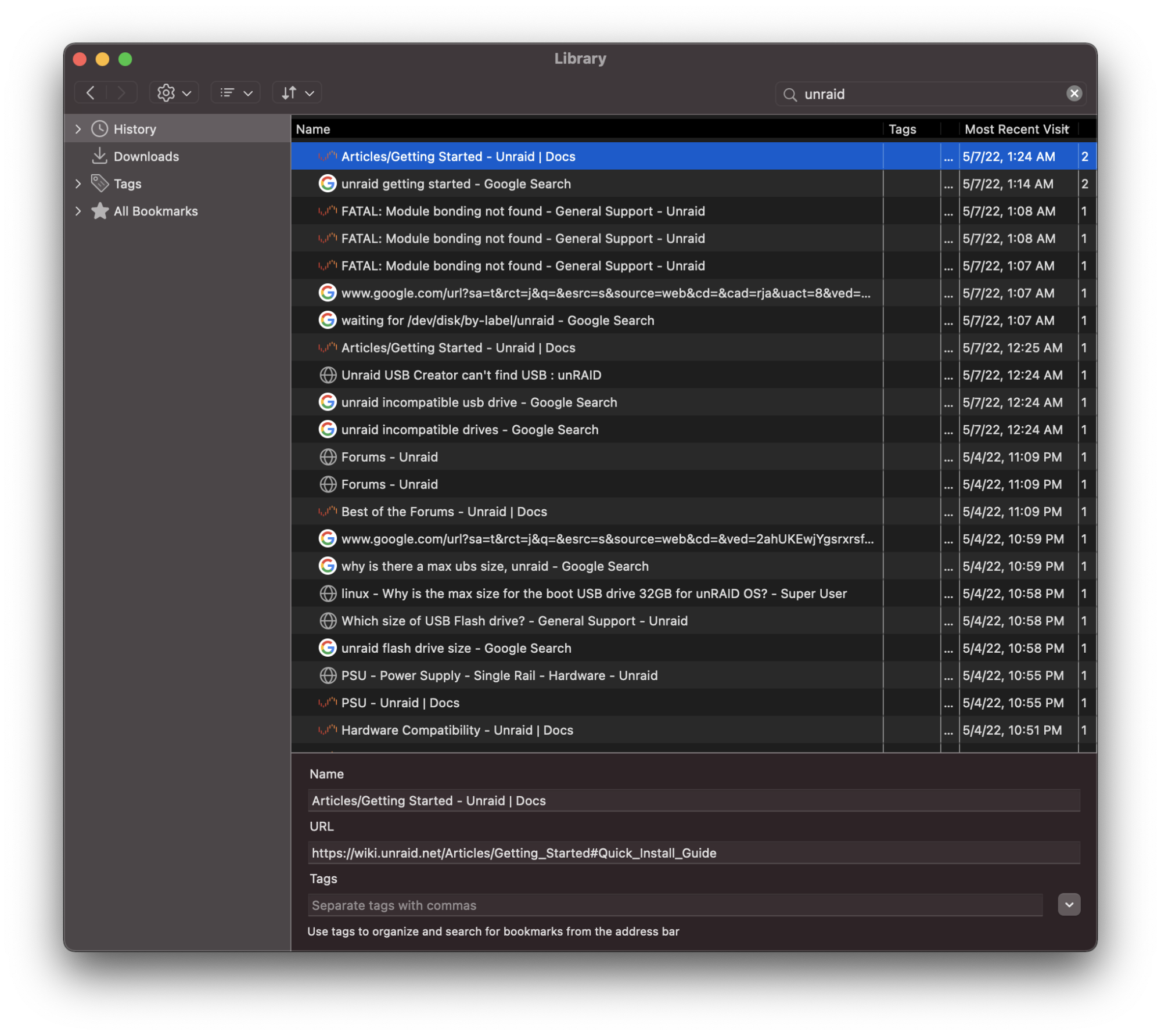Screen dimensions: 1161x1036
Task: Toggle sort order via Most Recent Visit header
Action: click(x=1016, y=129)
